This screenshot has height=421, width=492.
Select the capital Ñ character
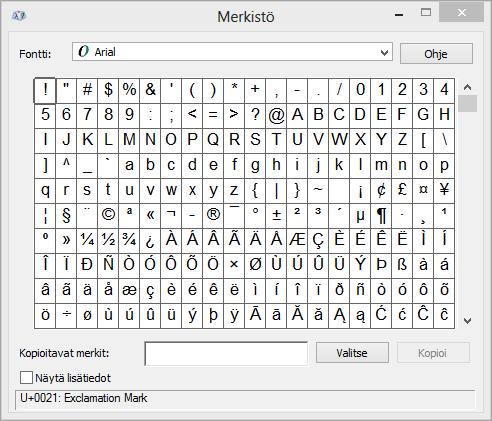(108, 266)
